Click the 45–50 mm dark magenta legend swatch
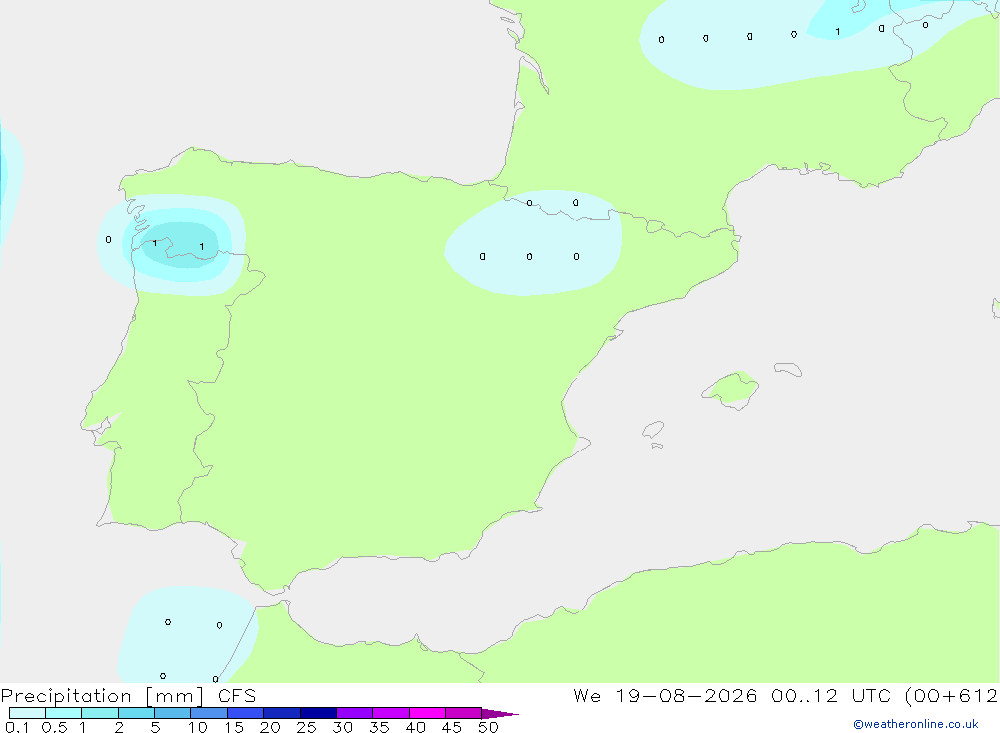Image resolution: width=1000 pixels, height=733 pixels. (464, 713)
